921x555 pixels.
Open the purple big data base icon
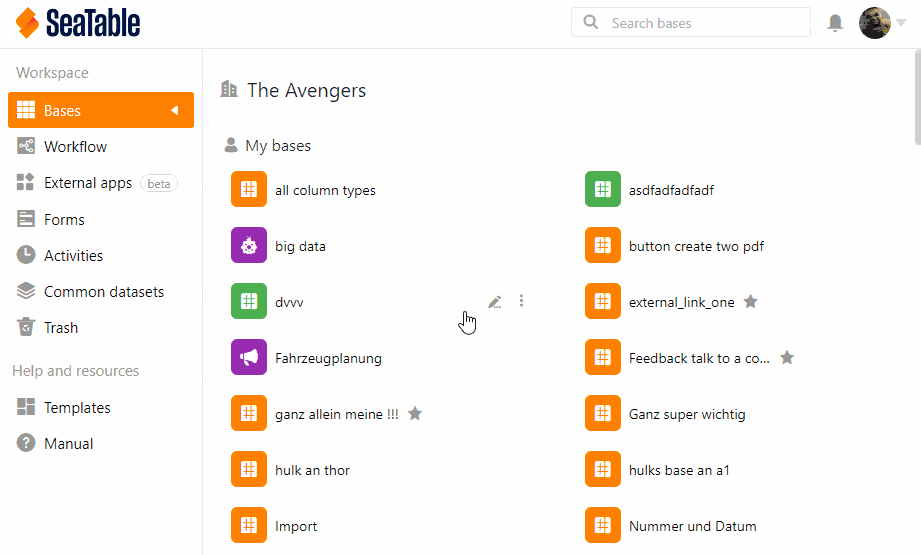tap(249, 245)
